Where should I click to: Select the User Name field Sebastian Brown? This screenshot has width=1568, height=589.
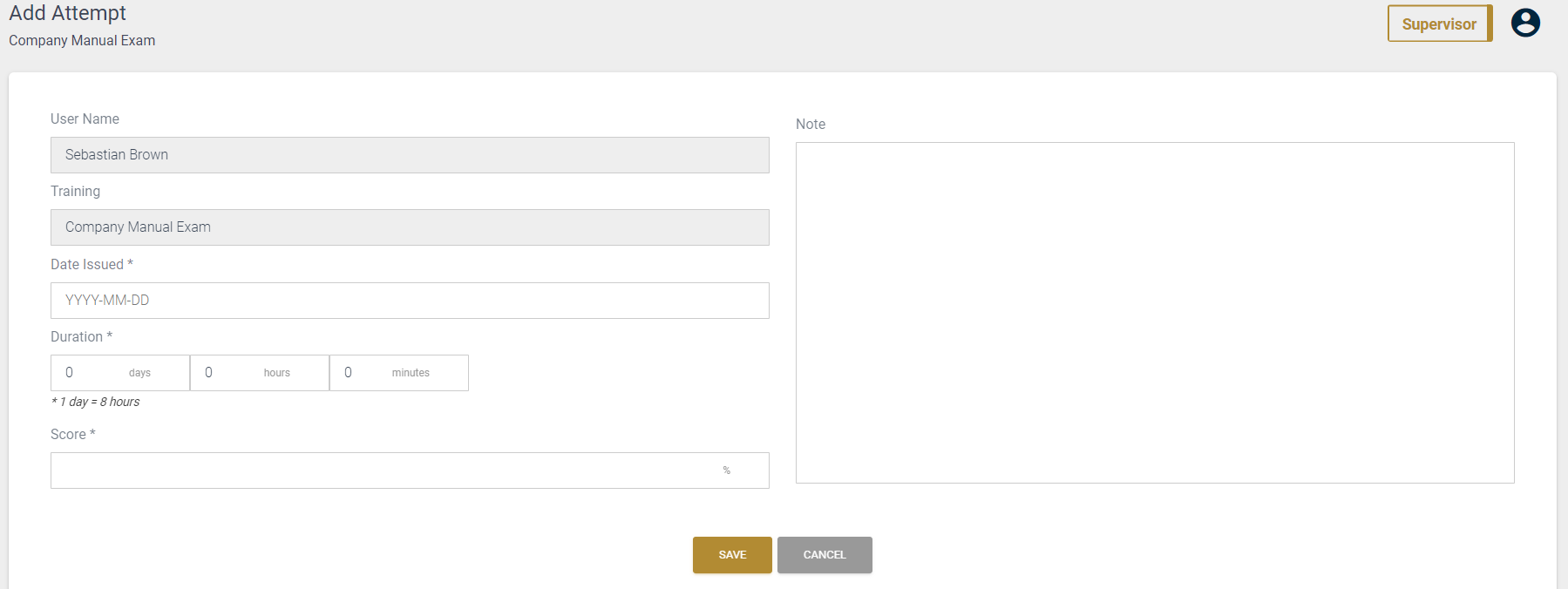click(410, 155)
